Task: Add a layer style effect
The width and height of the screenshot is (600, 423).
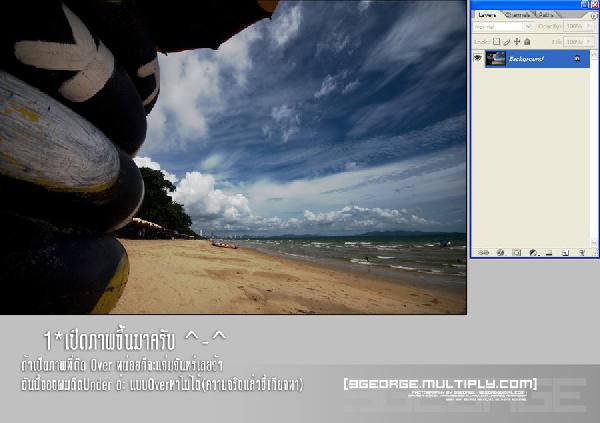Action: point(500,253)
